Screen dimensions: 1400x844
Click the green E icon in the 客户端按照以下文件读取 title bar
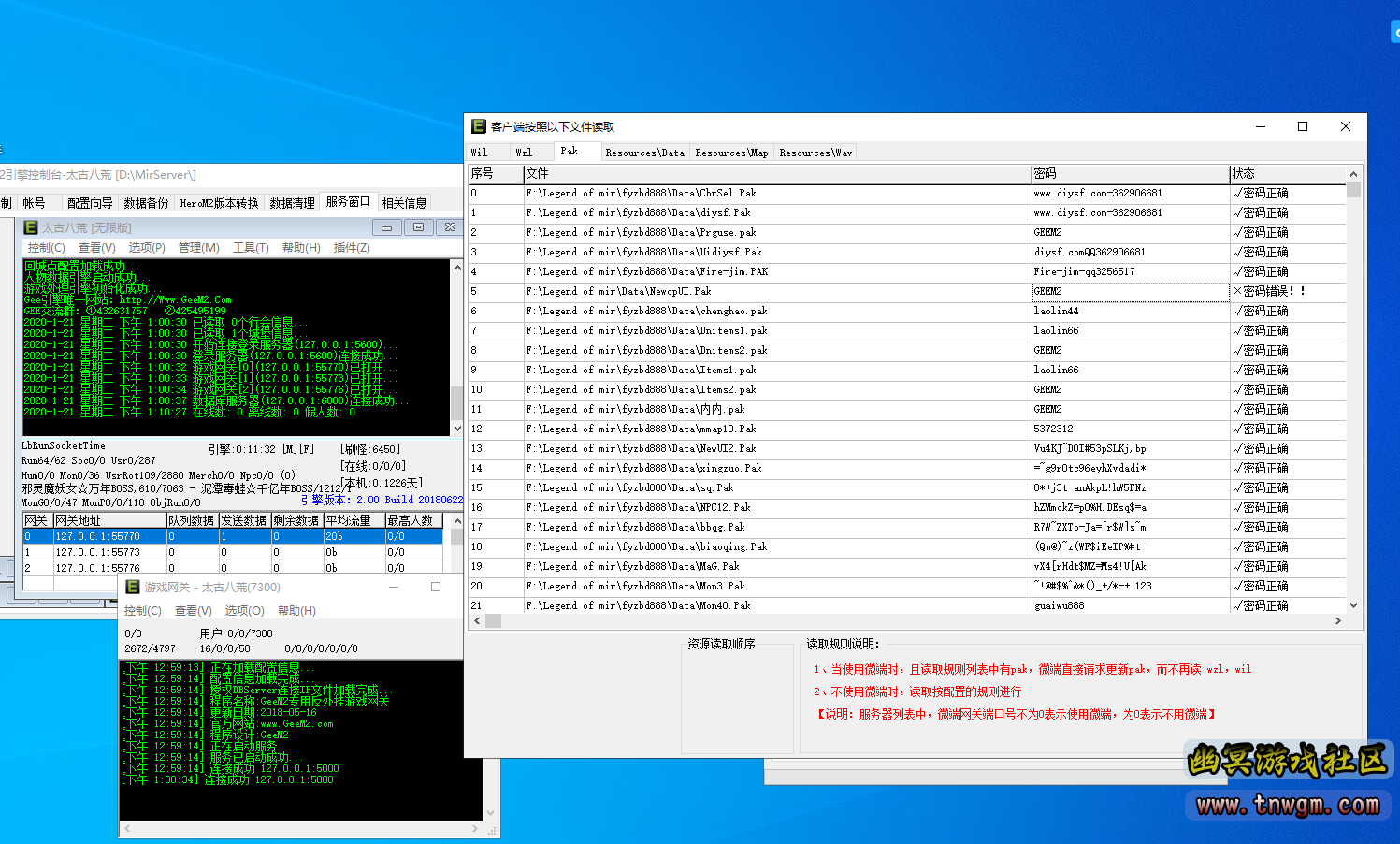(x=478, y=126)
